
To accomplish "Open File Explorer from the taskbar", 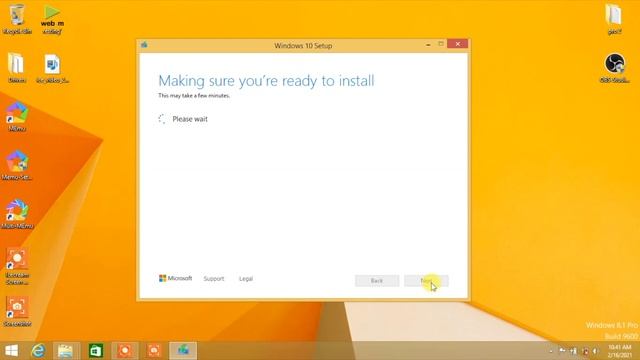I will 65,351.
